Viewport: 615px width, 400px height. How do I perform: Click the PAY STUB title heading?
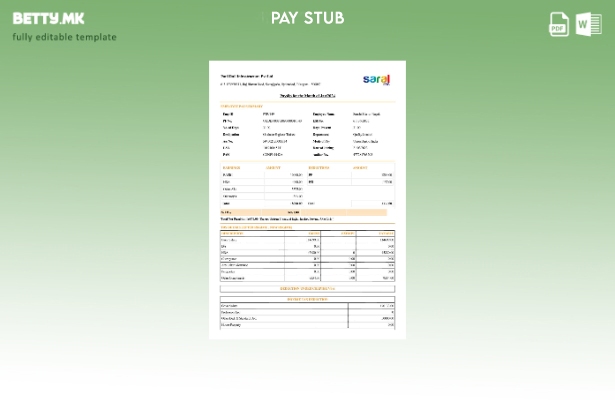tap(307, 18)
